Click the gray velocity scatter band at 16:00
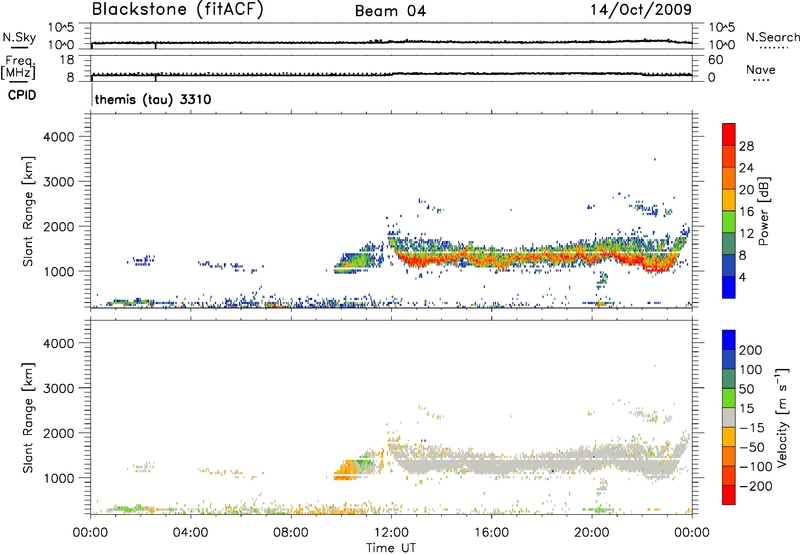800x554 pixels. (491, 462)
